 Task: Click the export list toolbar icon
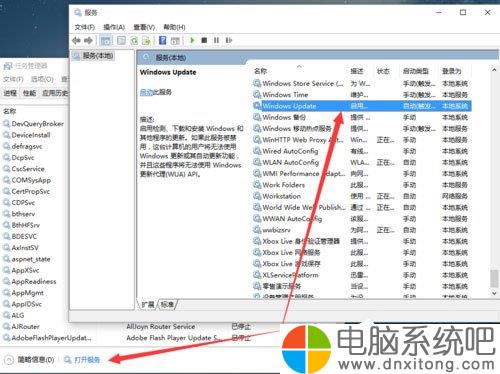pyautogui.click(x=146, y=41)
